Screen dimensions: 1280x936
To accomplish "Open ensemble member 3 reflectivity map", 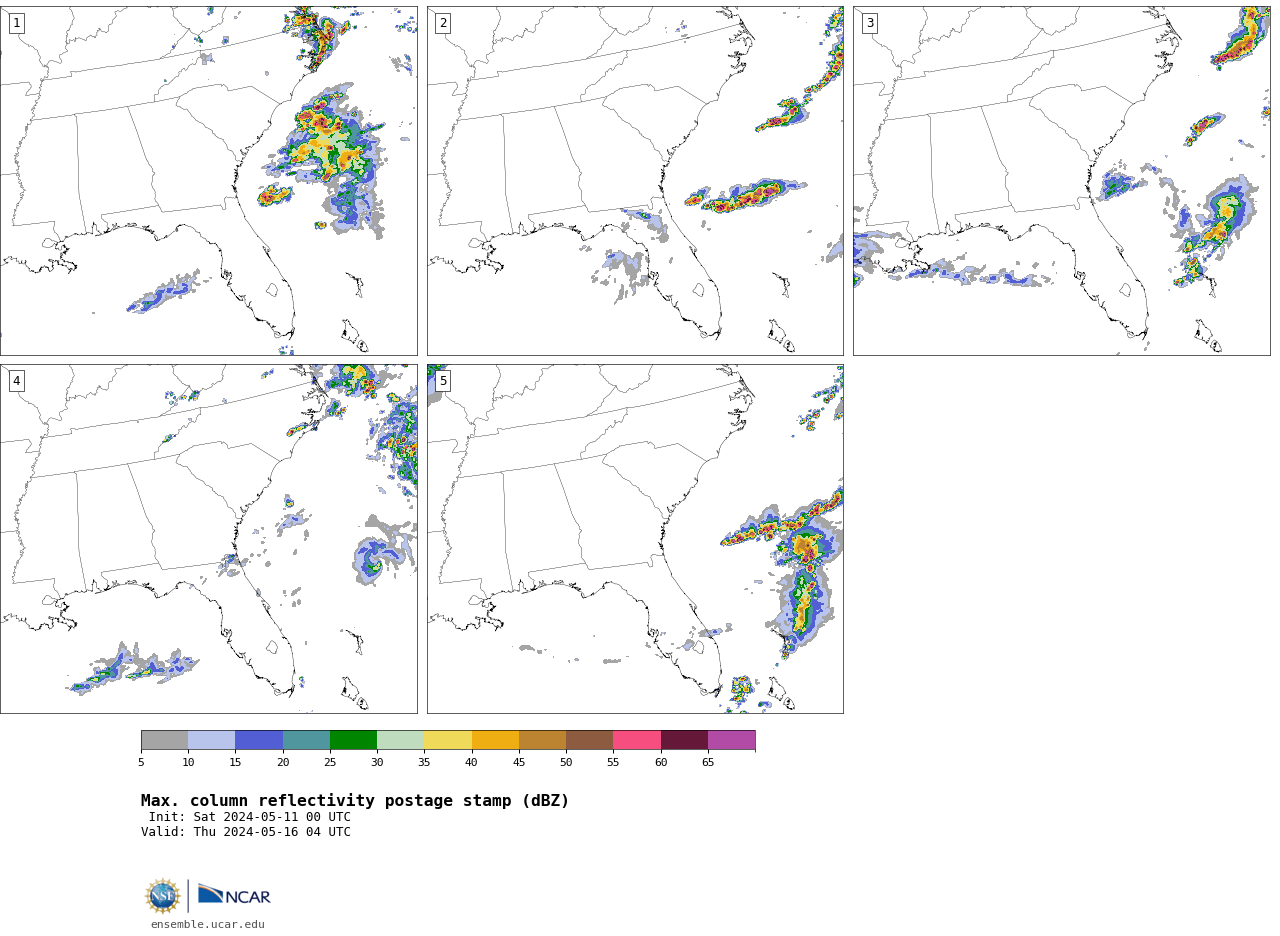I will pyautogui.click(x=1061, y=181).
